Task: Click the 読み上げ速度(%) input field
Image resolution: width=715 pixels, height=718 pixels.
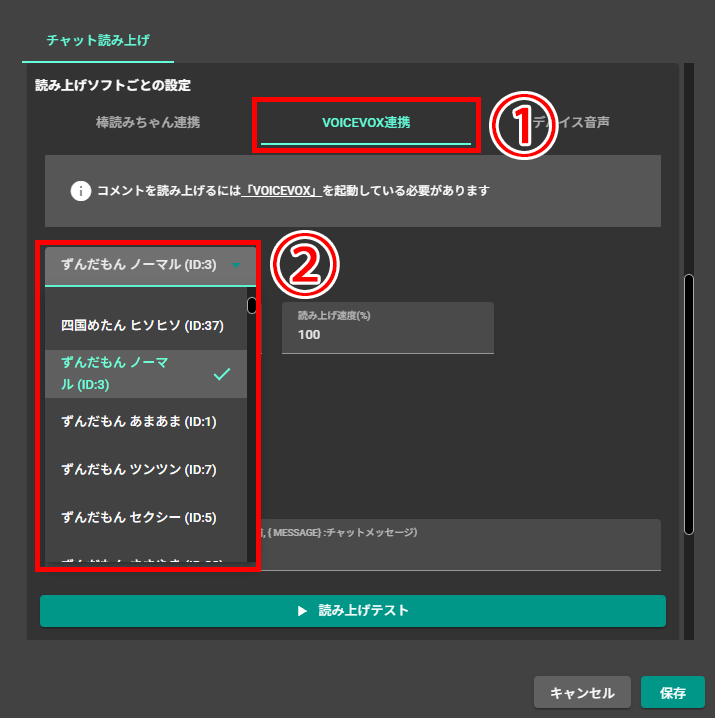Action: click(388, 328)
